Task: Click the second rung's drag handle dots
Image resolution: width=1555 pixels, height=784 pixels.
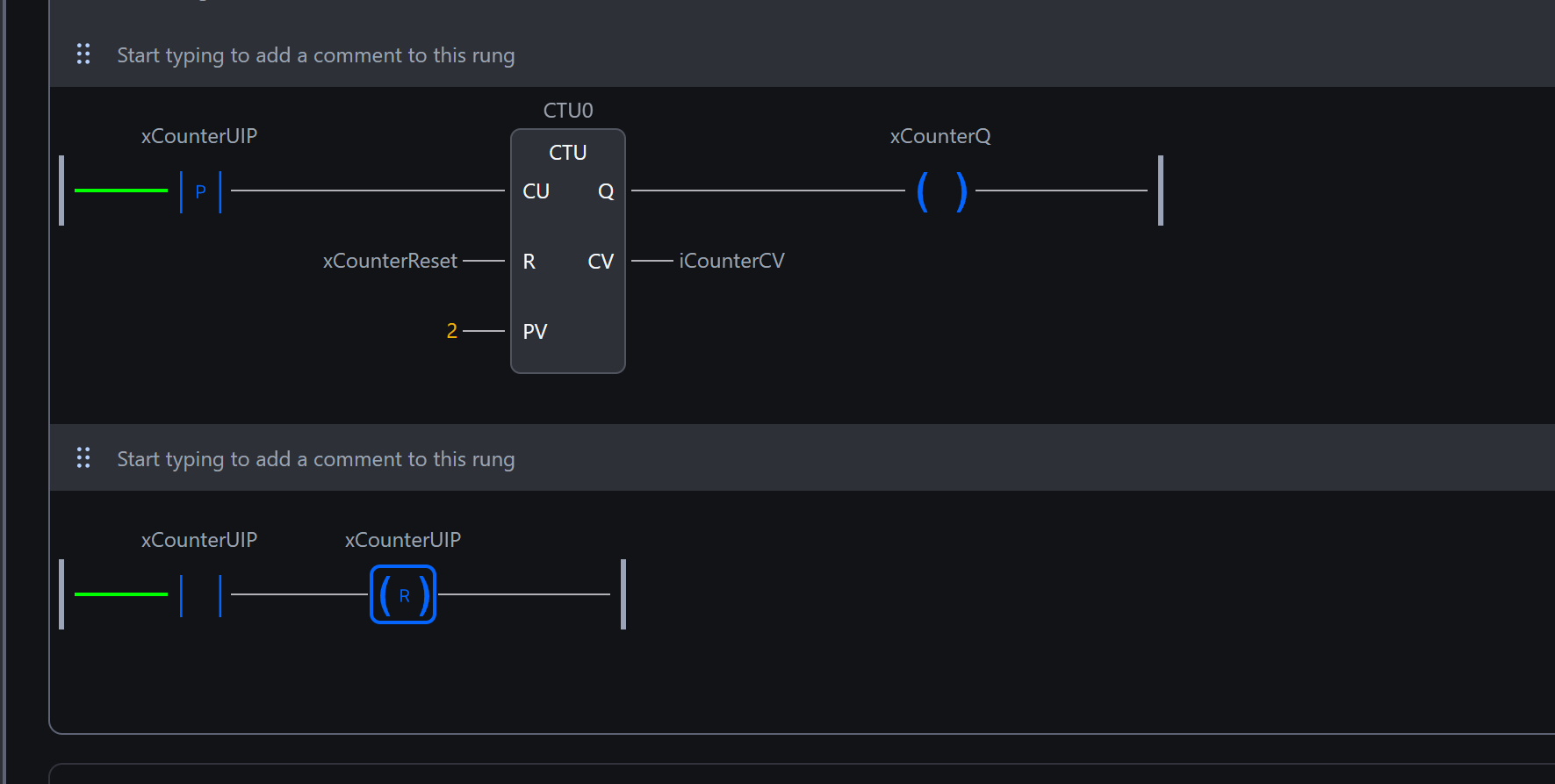Action: pos(83,458)
